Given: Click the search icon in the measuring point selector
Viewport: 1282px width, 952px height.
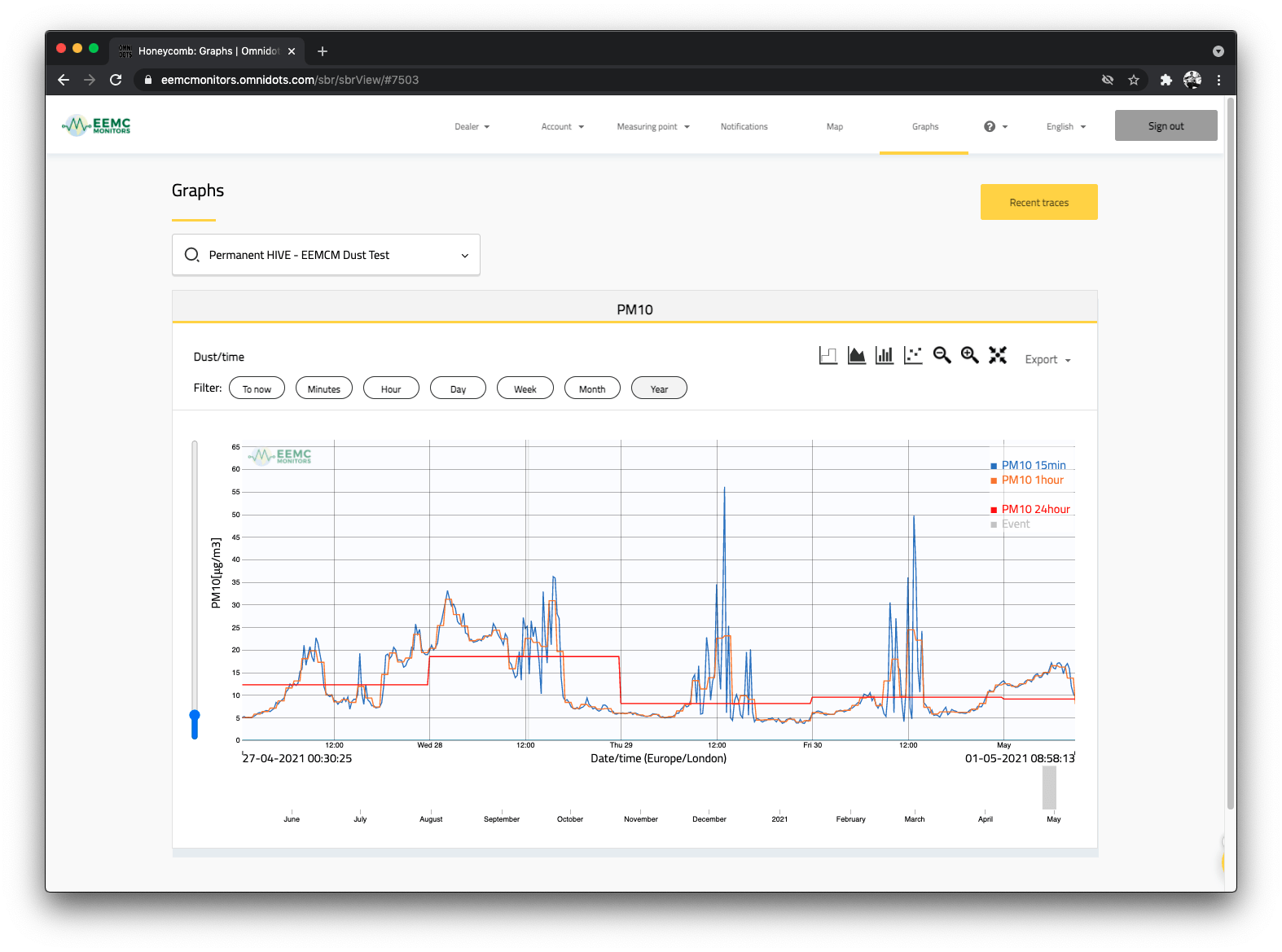Looking at the screenshot, I should click(191, 255).
